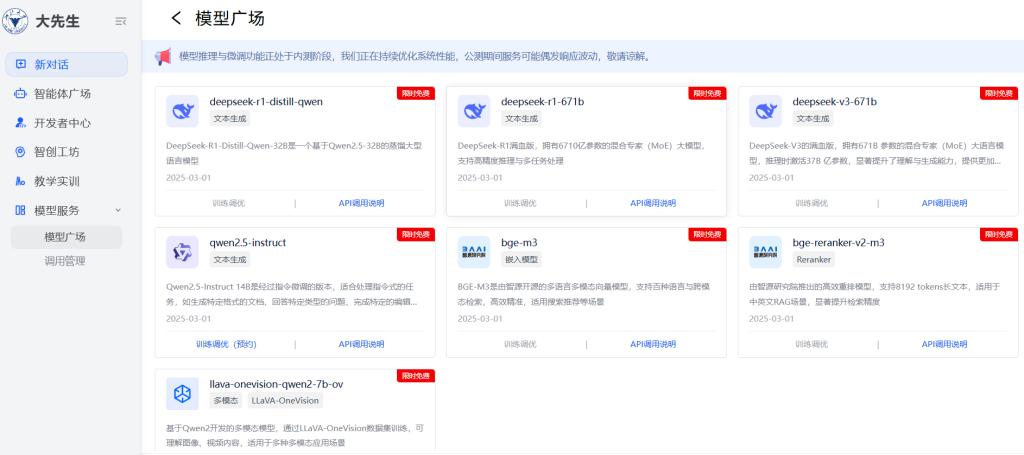Click 训练调优（预约）on qwen2.5-instruct card
1024x455 pixels.
(226, 344)
